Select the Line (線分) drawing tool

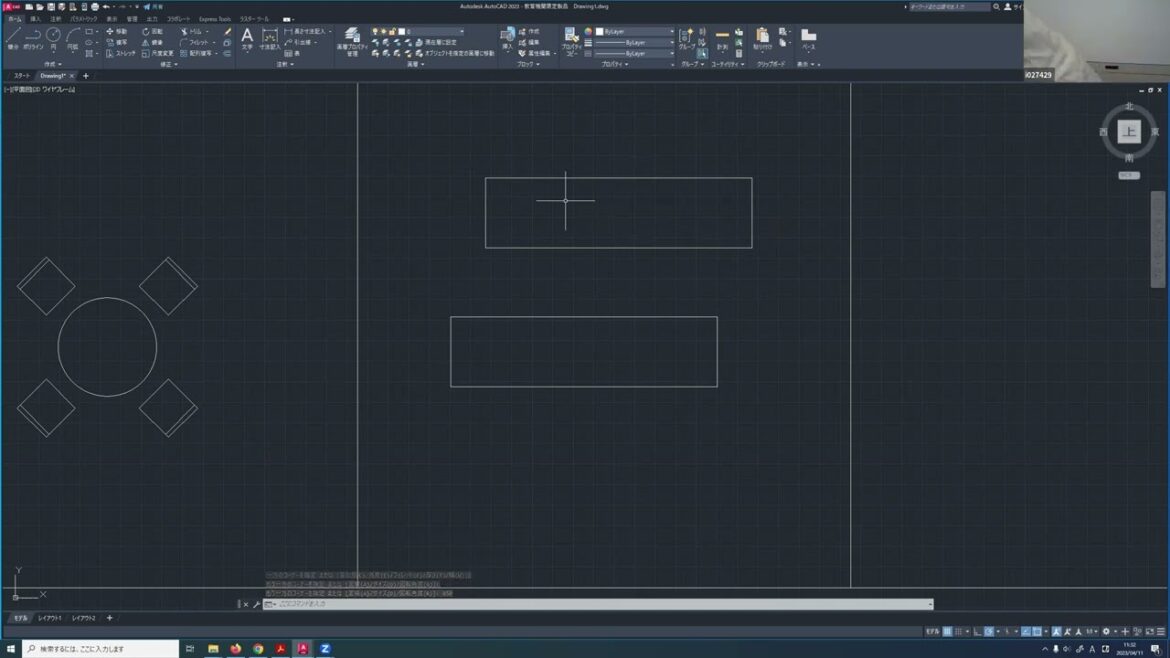[x=13, y=37]
